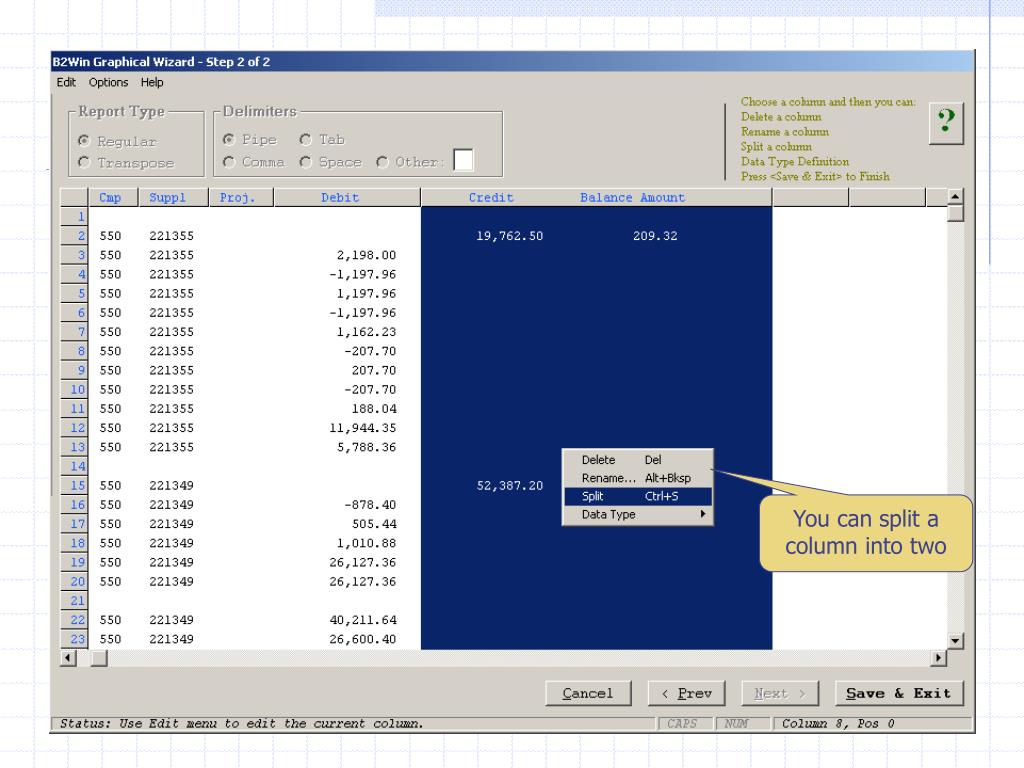The width and height of the screenshot is (1024, 768).
Task: Open the Options menu
Action: click(x=108, y=82)
